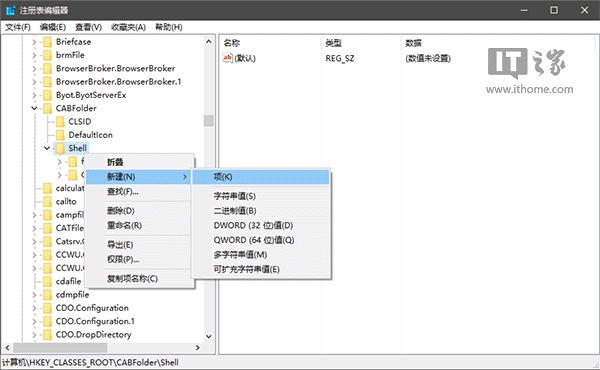Click the cdmpfile folder icon
The image size is (600, 370).
click(x=47, y=295)
